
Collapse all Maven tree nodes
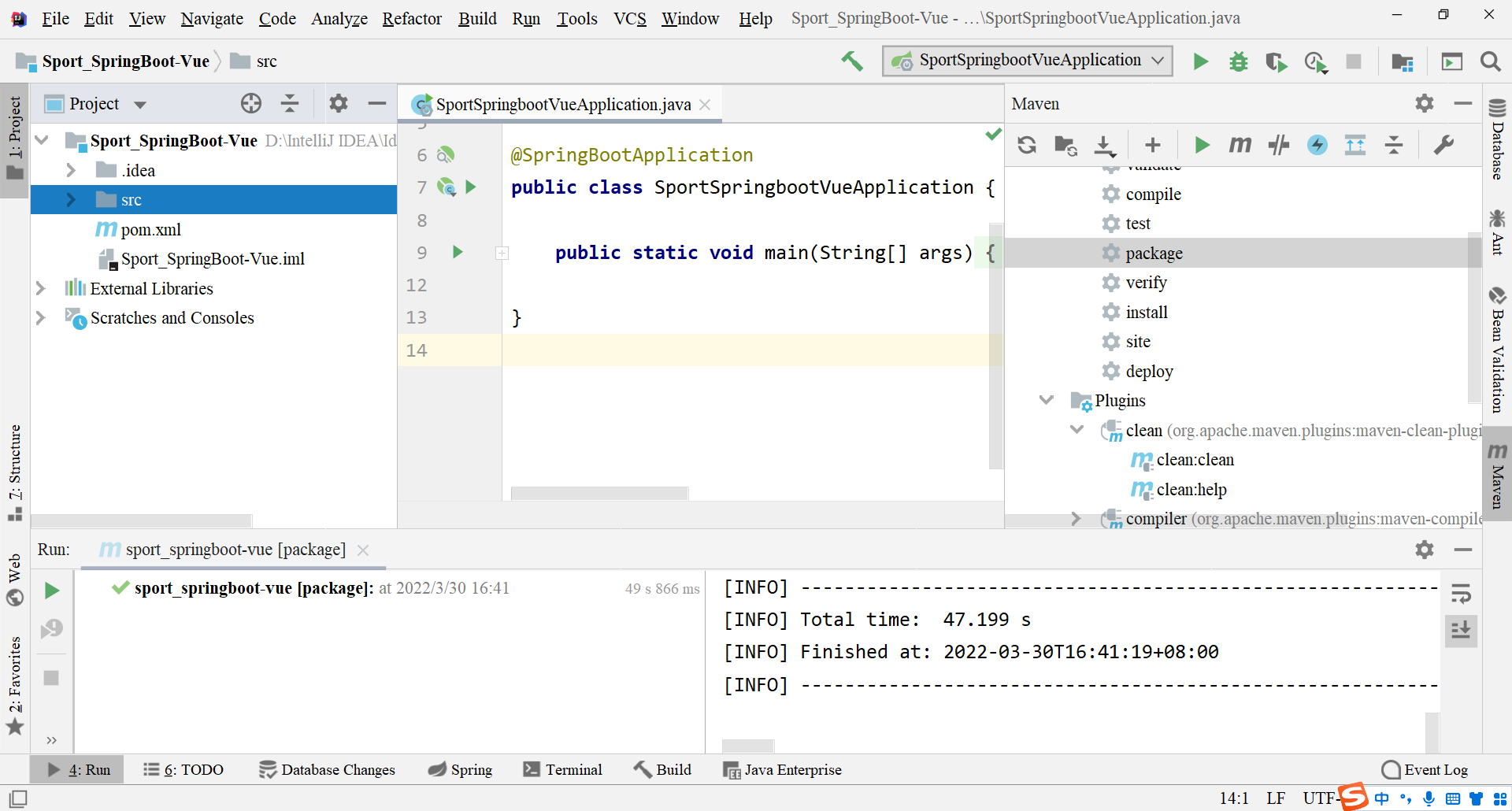1394,145
